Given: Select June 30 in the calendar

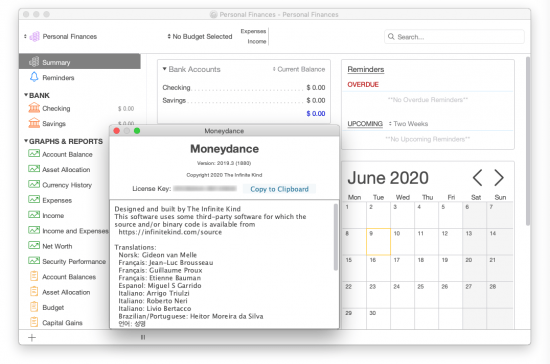Looking at the screenshot, I should [378, 318].
